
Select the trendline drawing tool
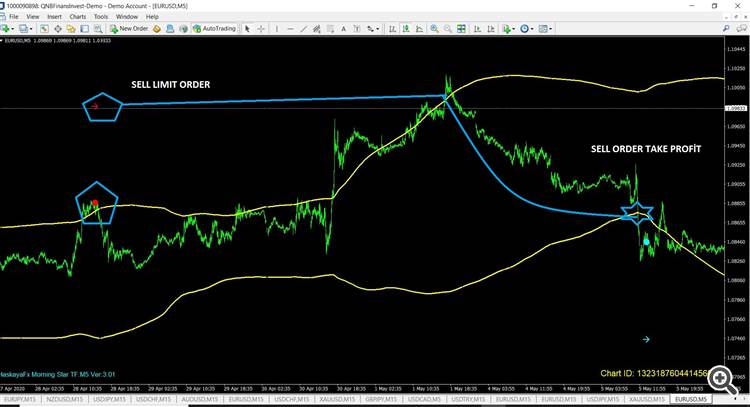[303, 29]
